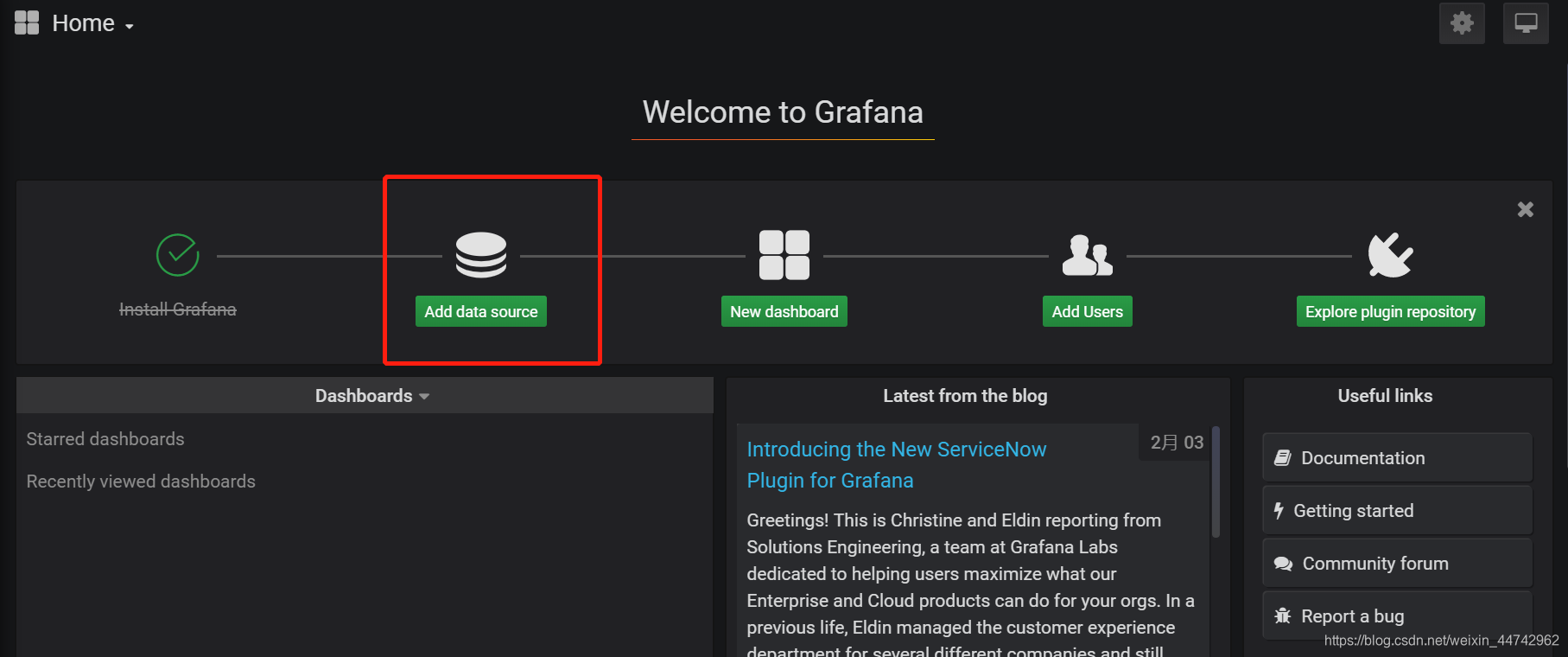Expand the Home dashboard dropdown
Viewport: 1568px width, 657px height.
[x=92, y=23]
